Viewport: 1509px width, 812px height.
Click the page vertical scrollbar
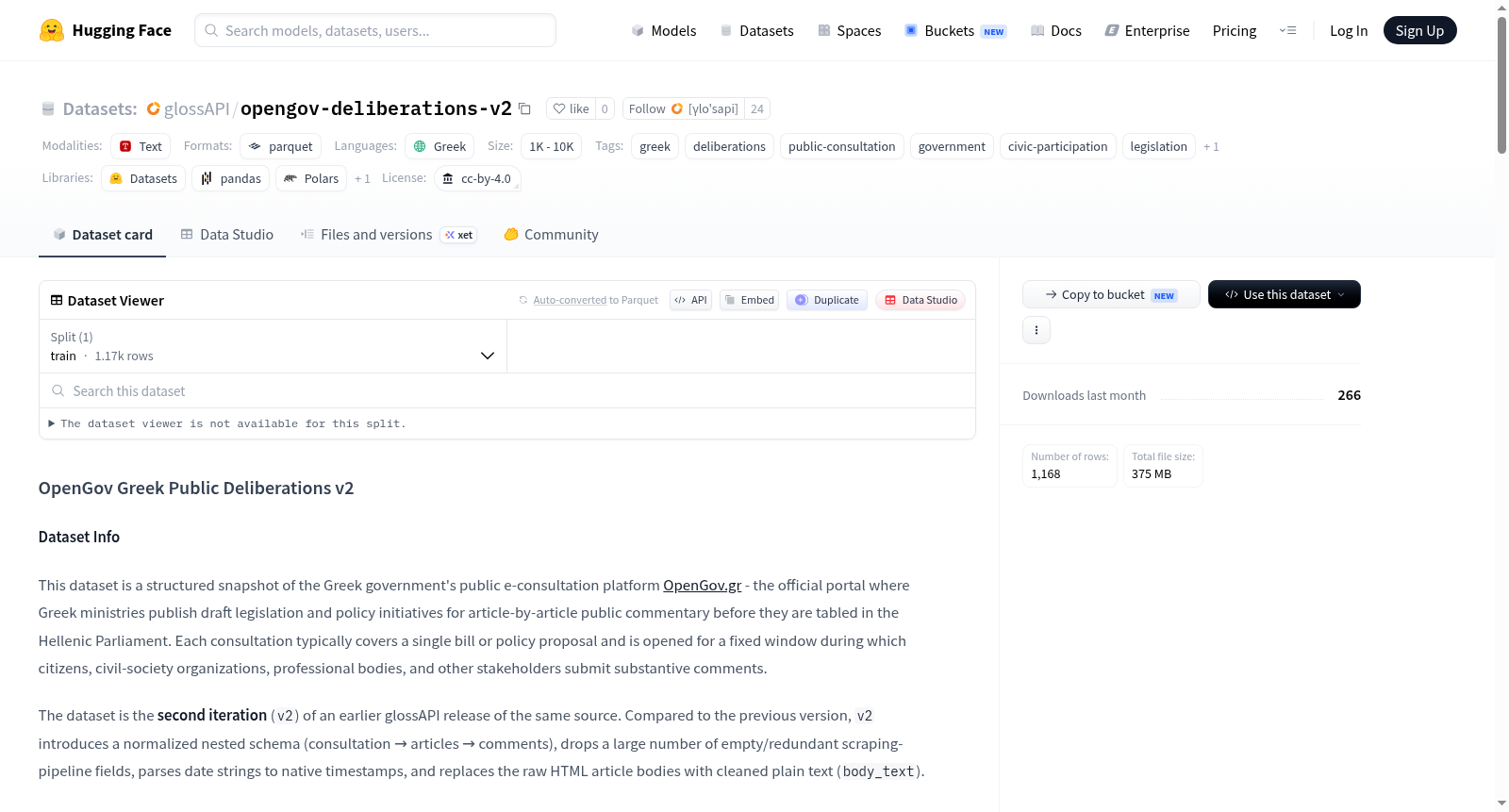[x=1501, y=85]
